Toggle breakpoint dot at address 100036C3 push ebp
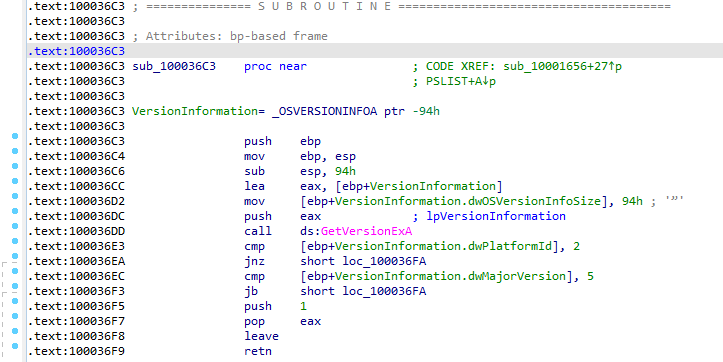 15,136
